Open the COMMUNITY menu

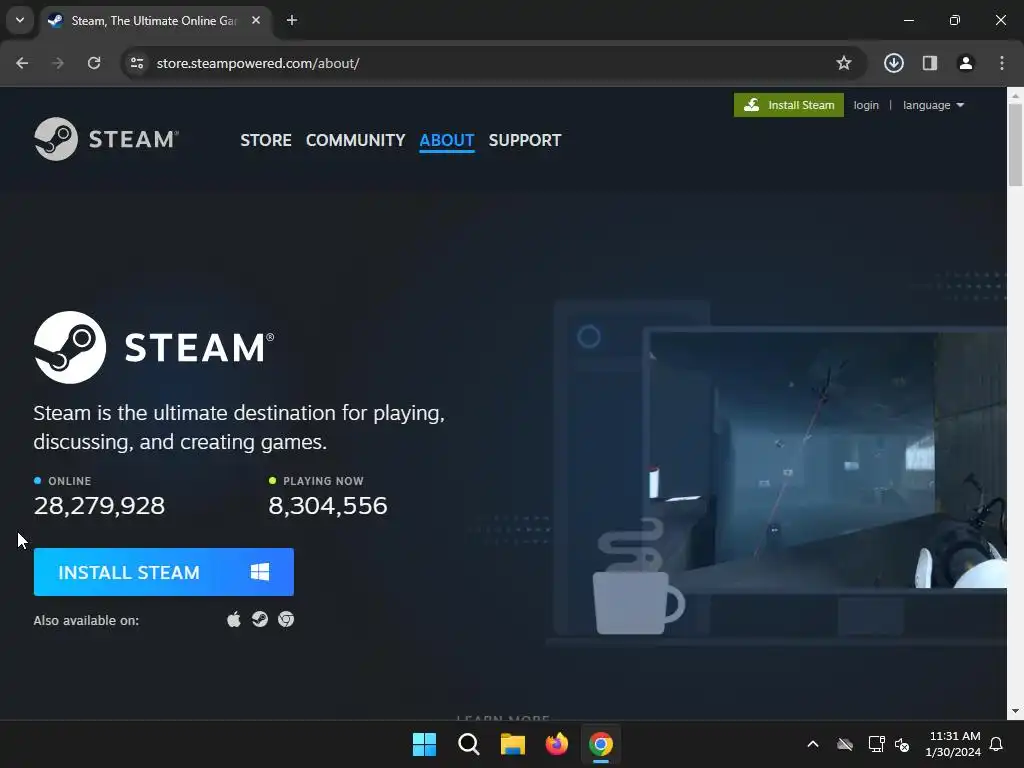tap(355, 140)
